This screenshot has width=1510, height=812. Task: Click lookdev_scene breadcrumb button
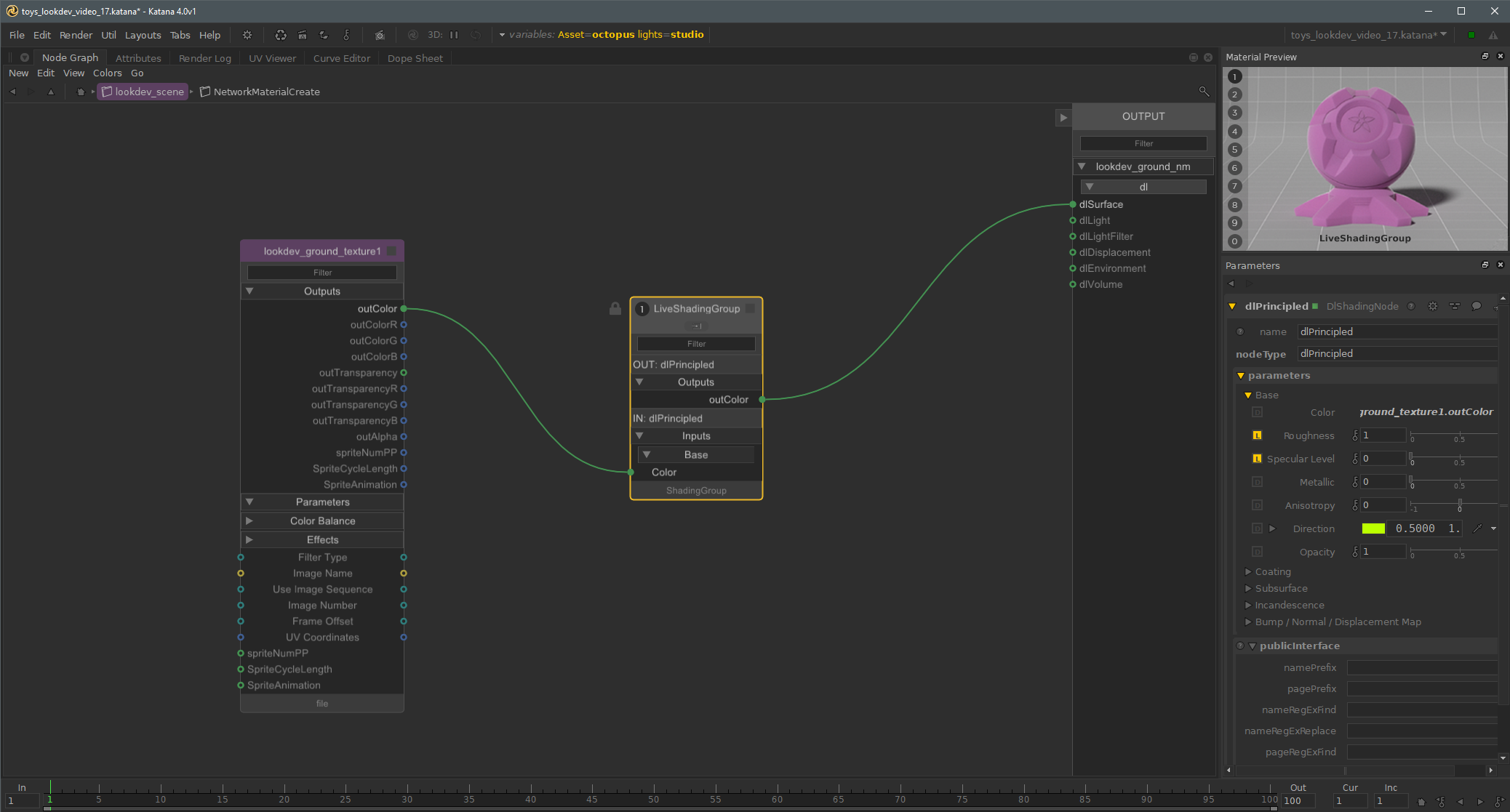pos(143,92)
